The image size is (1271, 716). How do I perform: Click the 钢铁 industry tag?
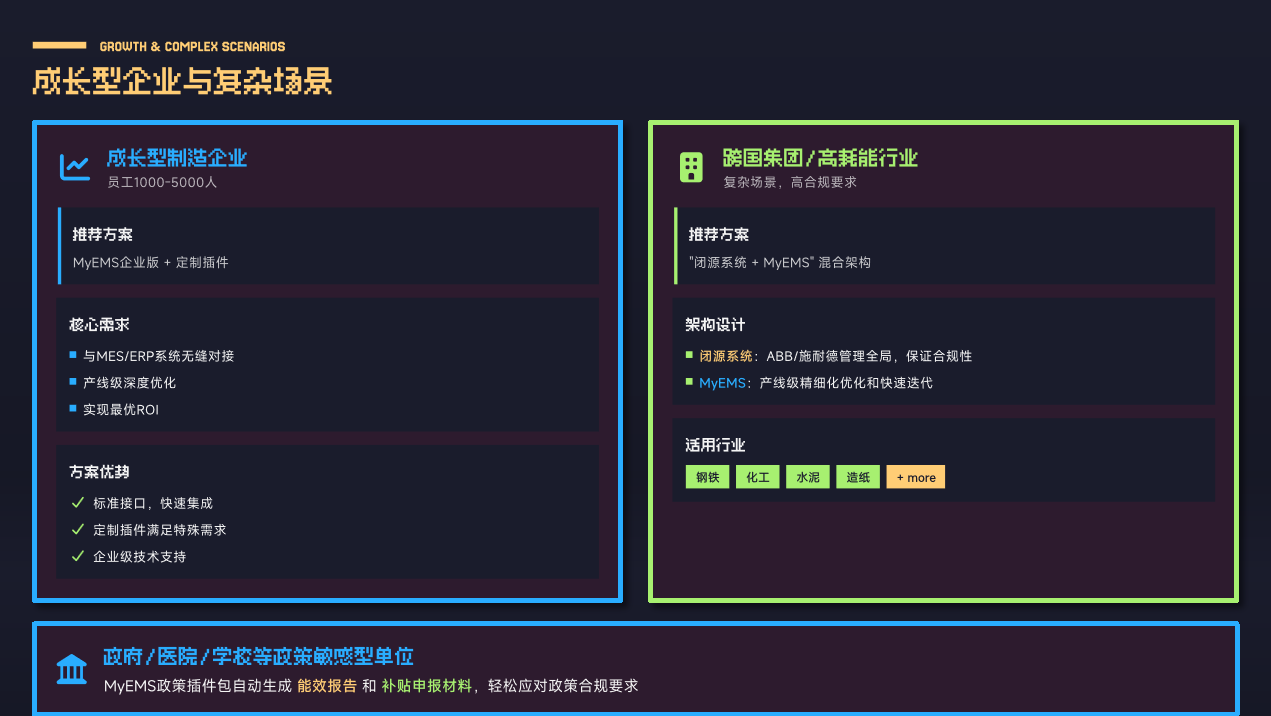coord(707,477)
